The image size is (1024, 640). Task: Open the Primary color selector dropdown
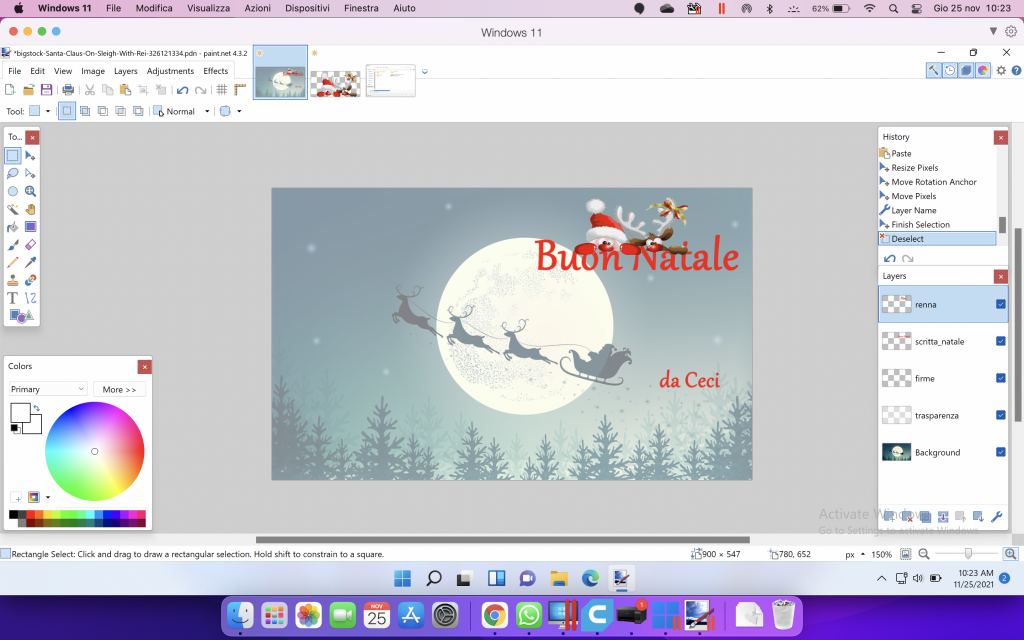[48, 389]
